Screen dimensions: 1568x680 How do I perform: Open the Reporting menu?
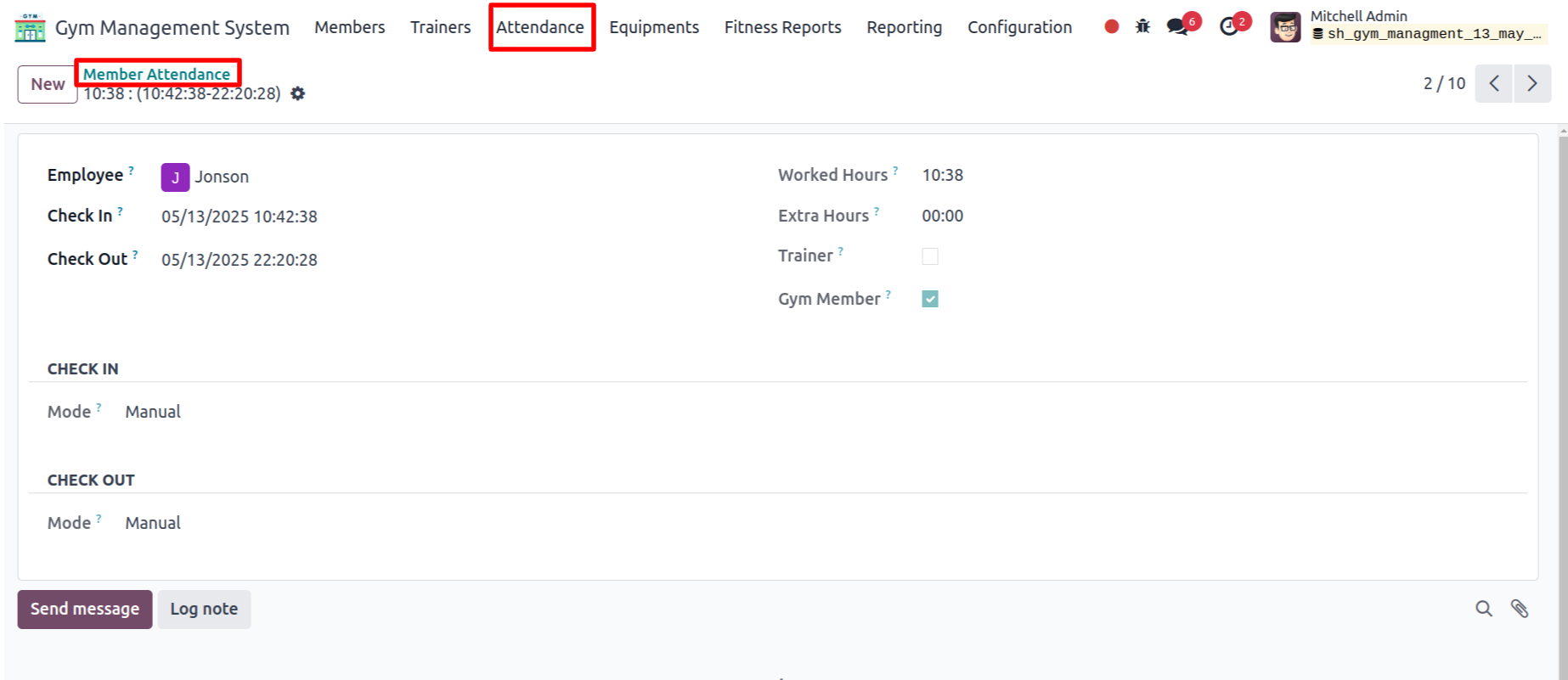905,27
